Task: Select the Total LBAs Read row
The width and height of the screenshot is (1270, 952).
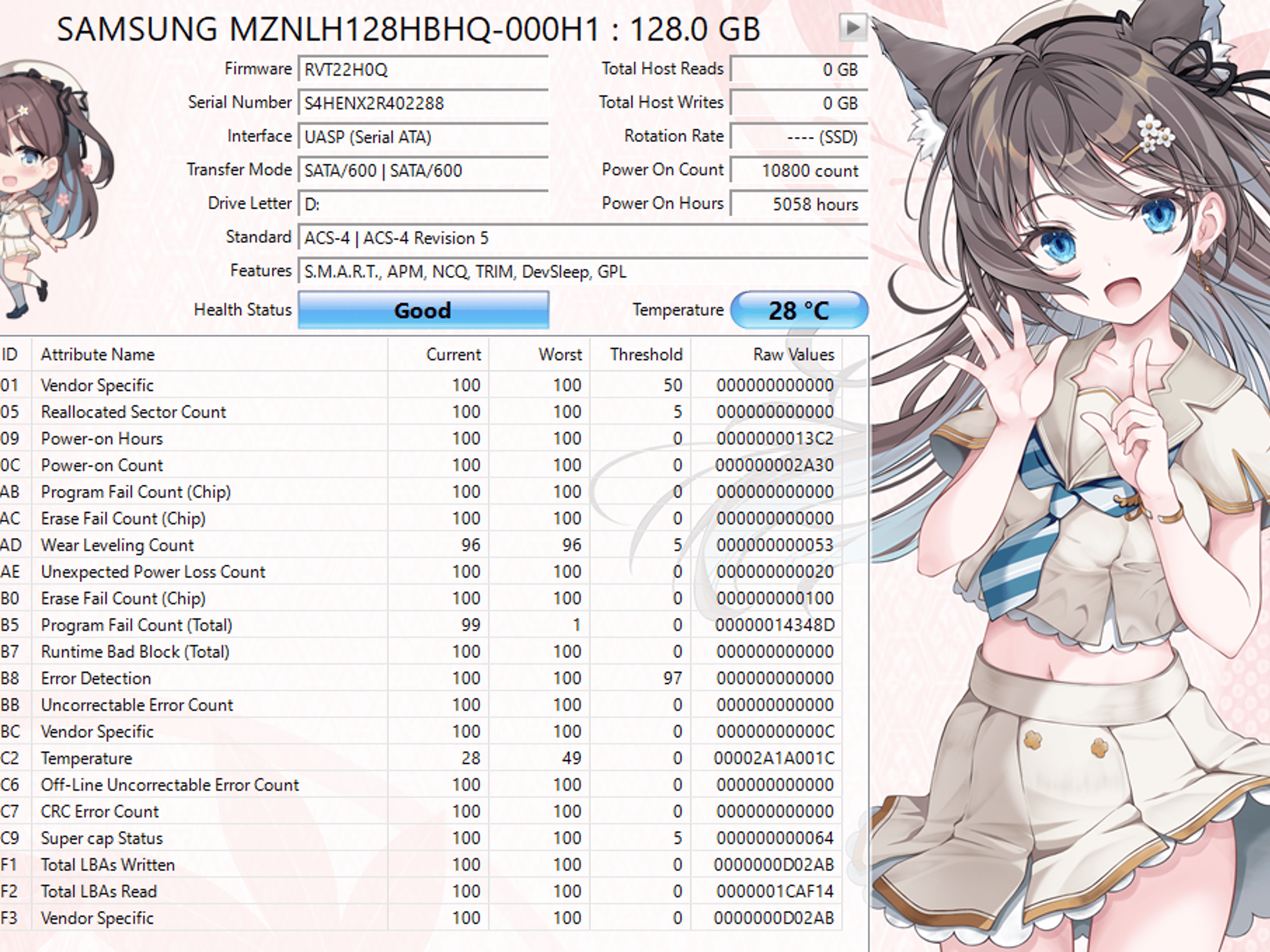Action: [x=420, y=891]
